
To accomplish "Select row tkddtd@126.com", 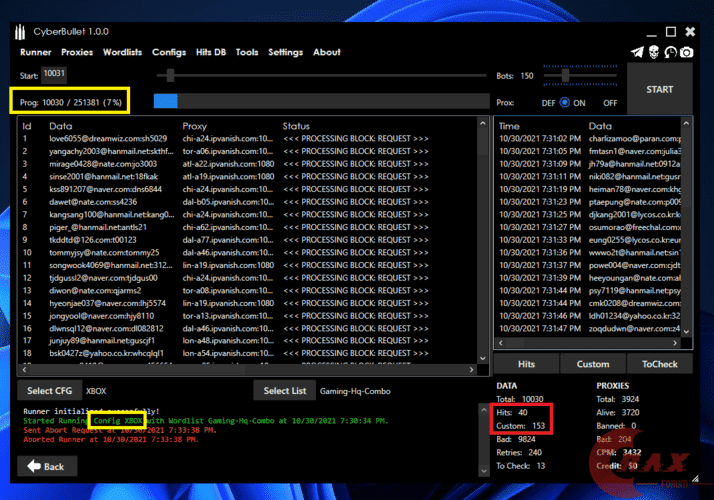I will click(248, 240).
